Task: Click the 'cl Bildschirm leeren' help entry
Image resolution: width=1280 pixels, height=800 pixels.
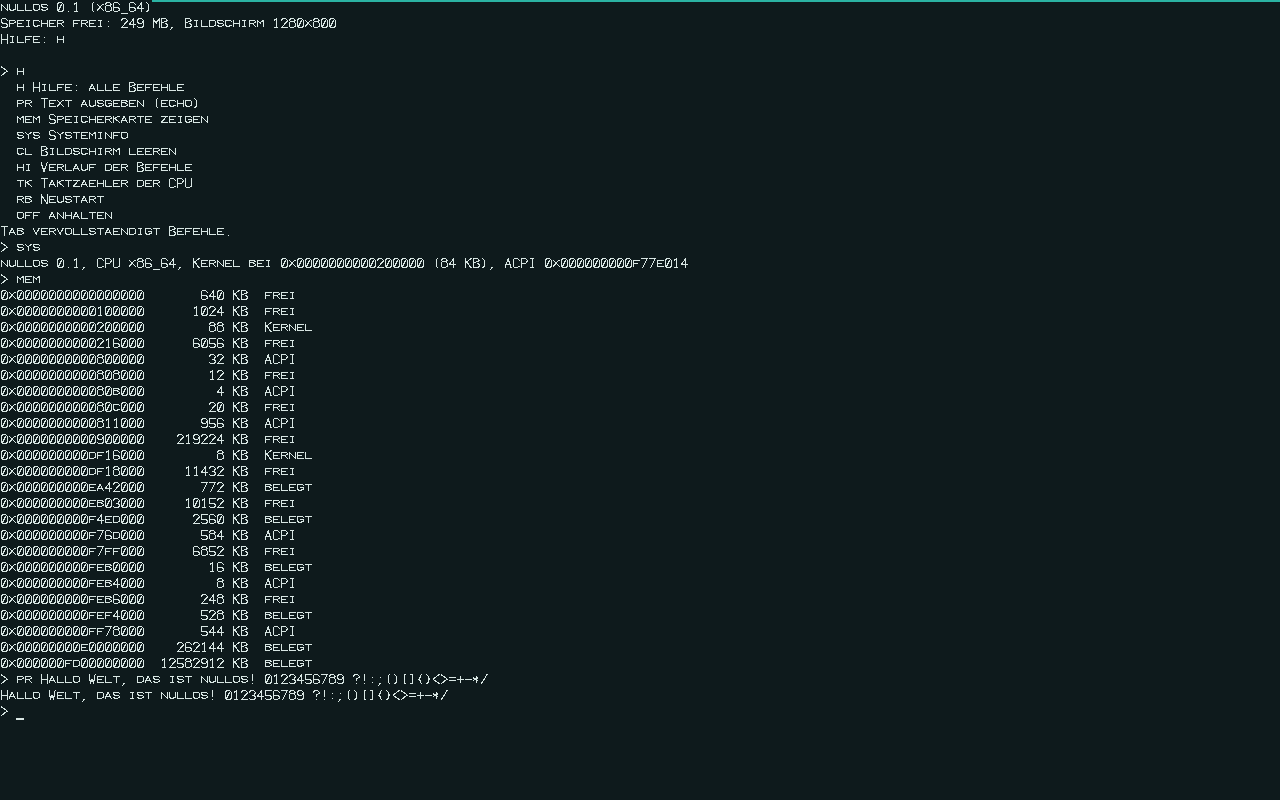Action: point(96,151)
